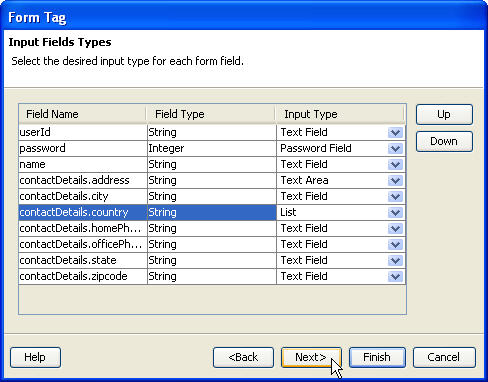Move the selected field Down
488x382 pixels.
(x=444, y=141)
